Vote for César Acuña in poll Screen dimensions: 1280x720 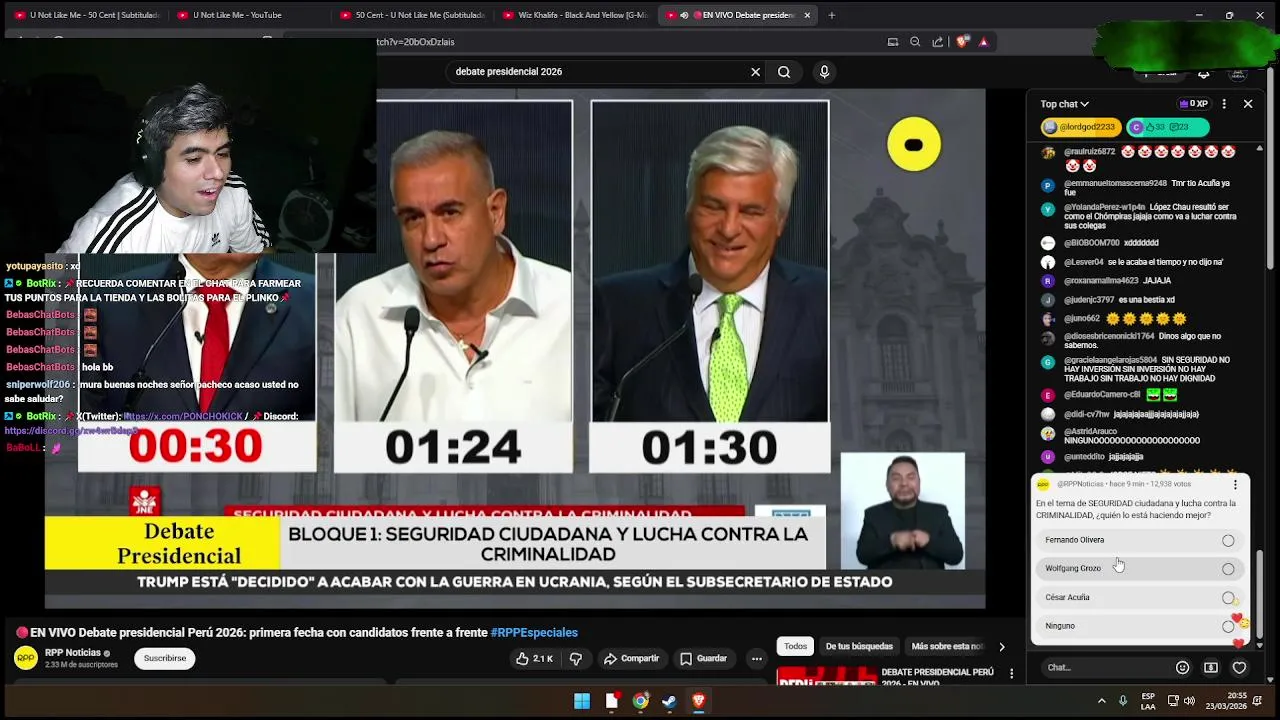(1139, 597)
